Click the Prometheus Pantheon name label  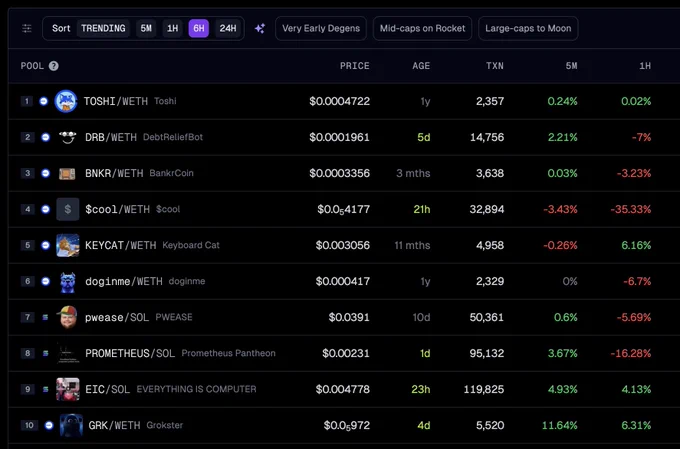click(229, 353)
